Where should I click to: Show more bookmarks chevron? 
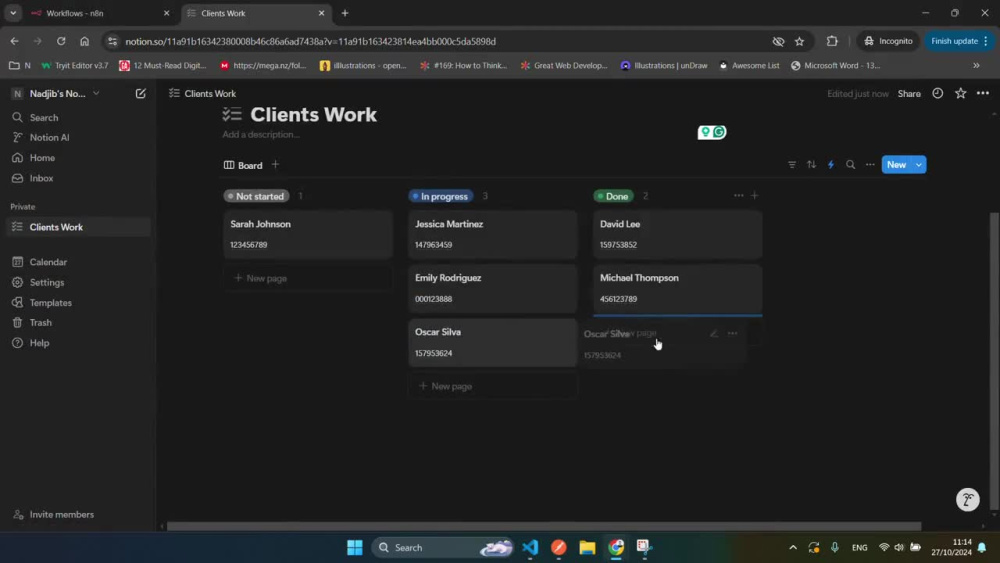coord(976,65)
